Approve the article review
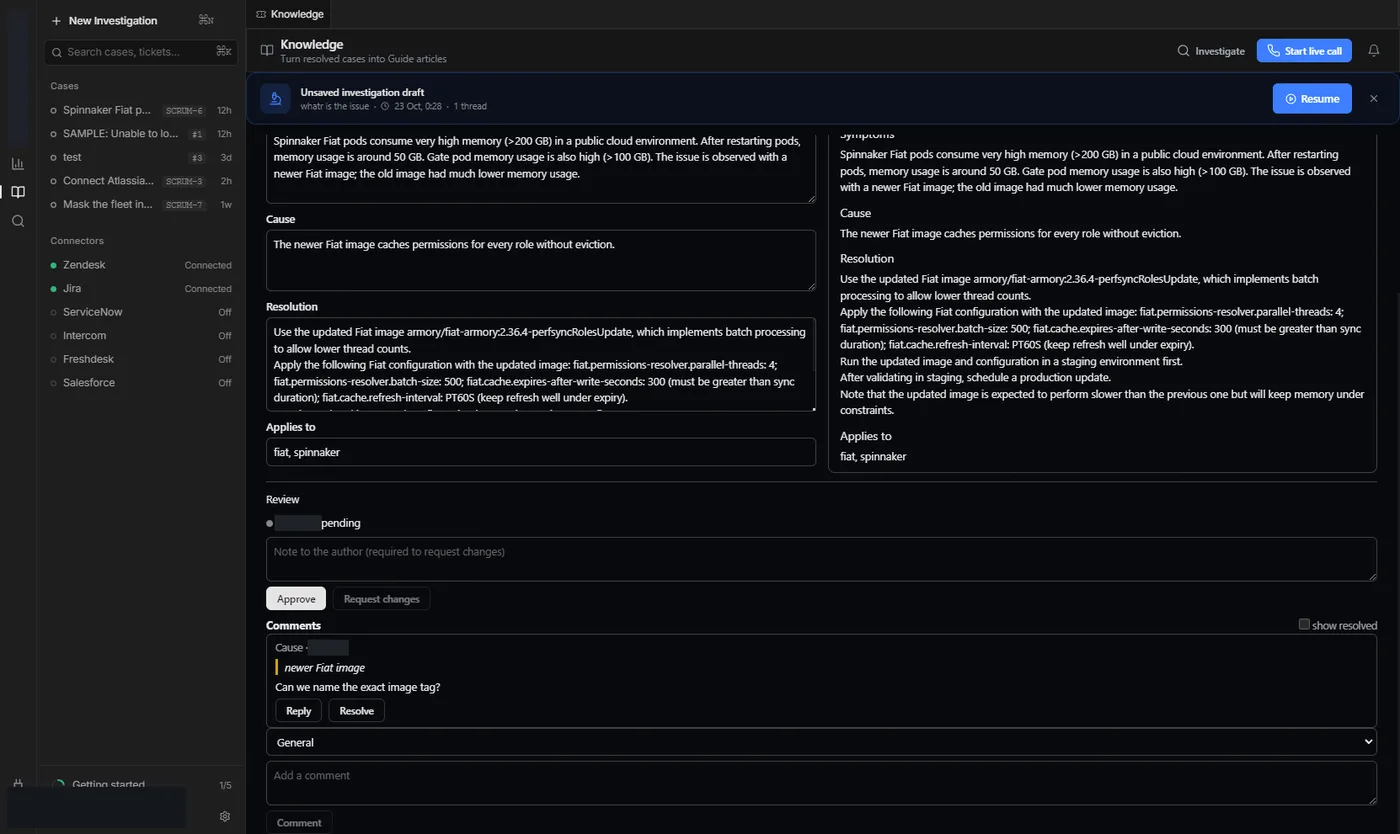 pyautogui.click(x=296, y=599)
